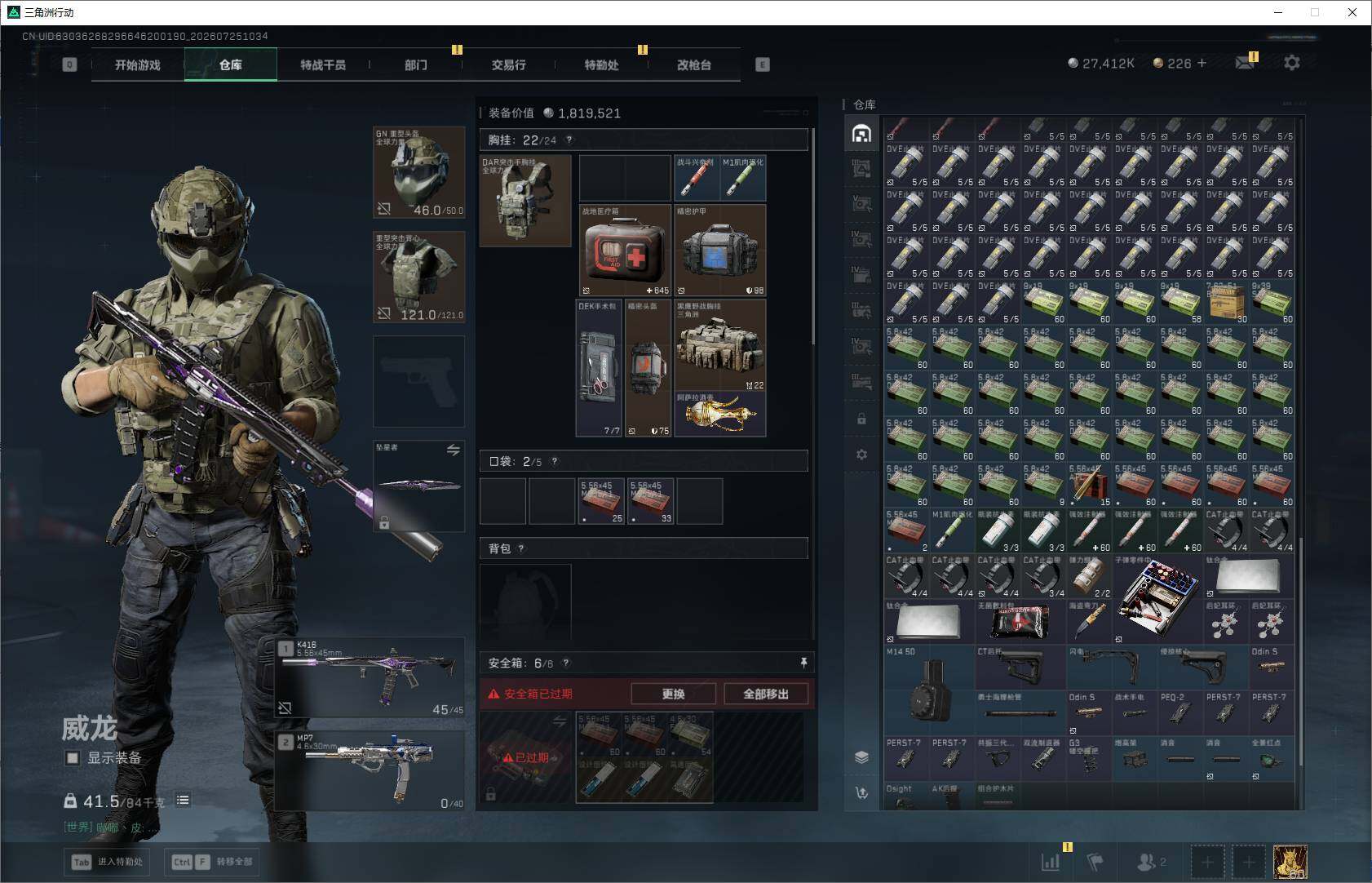
Task: Open the weight details list icon
Action: click(x=183, y=801)
